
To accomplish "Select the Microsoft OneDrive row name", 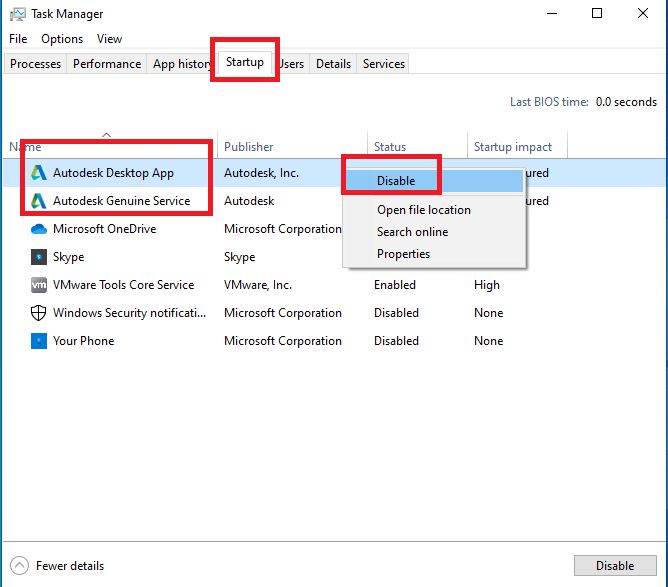I will click(x=105, y=229).
